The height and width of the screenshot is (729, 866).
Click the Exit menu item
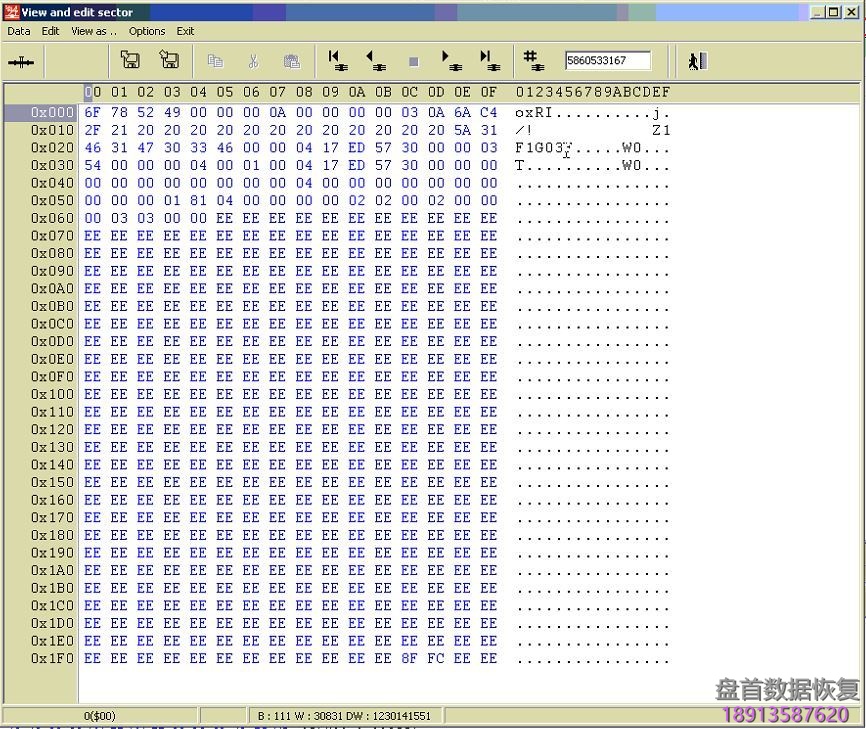(x=186, y=31)
